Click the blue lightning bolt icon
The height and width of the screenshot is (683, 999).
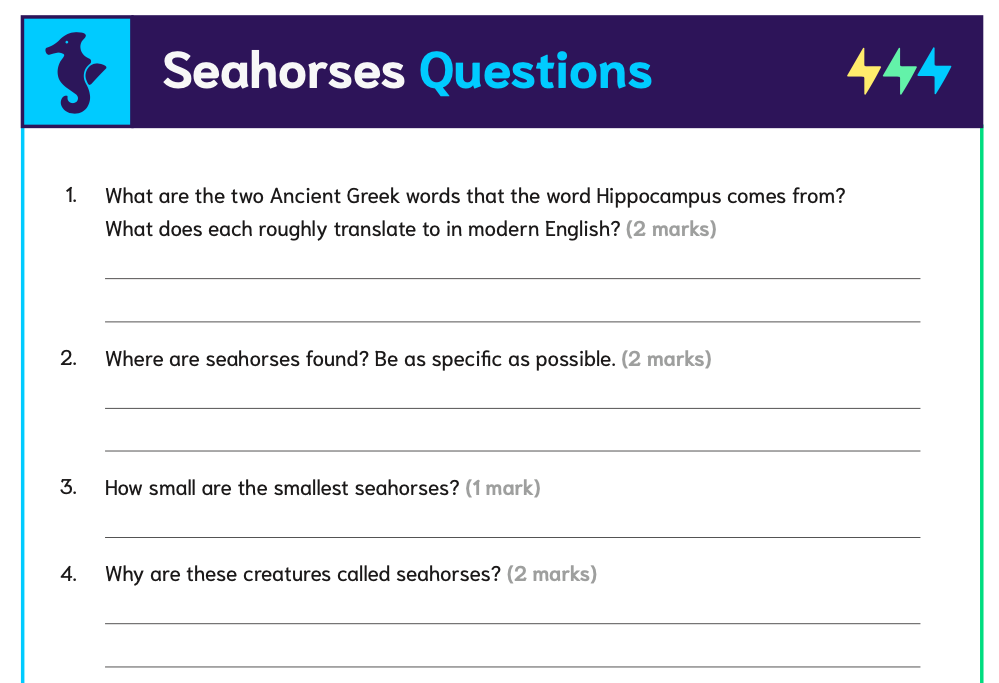pyautogui.click(x=934, y=71)
